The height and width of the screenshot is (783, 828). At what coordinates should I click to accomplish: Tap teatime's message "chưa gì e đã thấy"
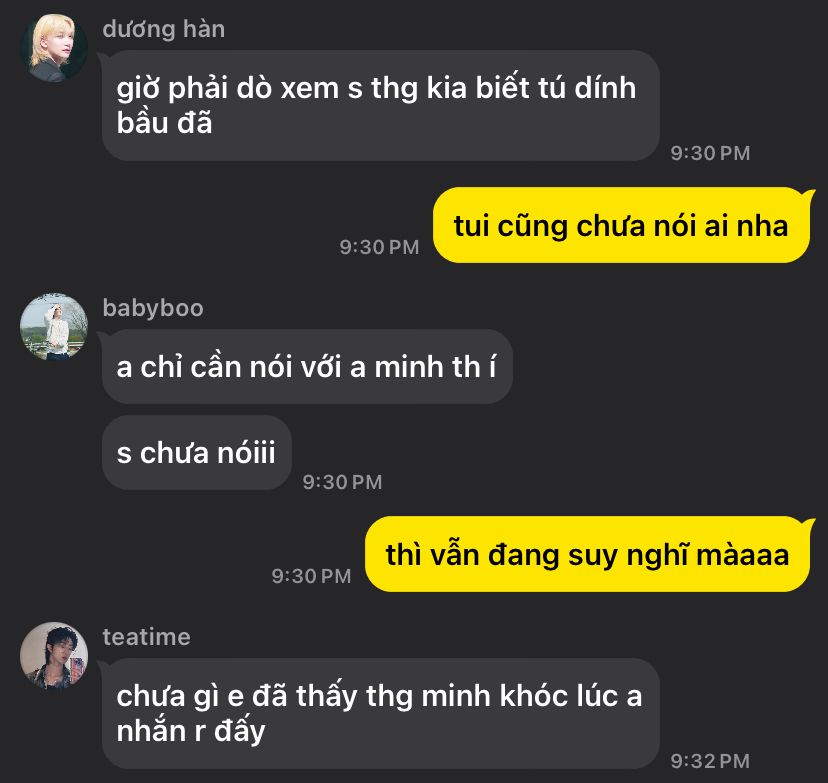click(x=381, y=713)
